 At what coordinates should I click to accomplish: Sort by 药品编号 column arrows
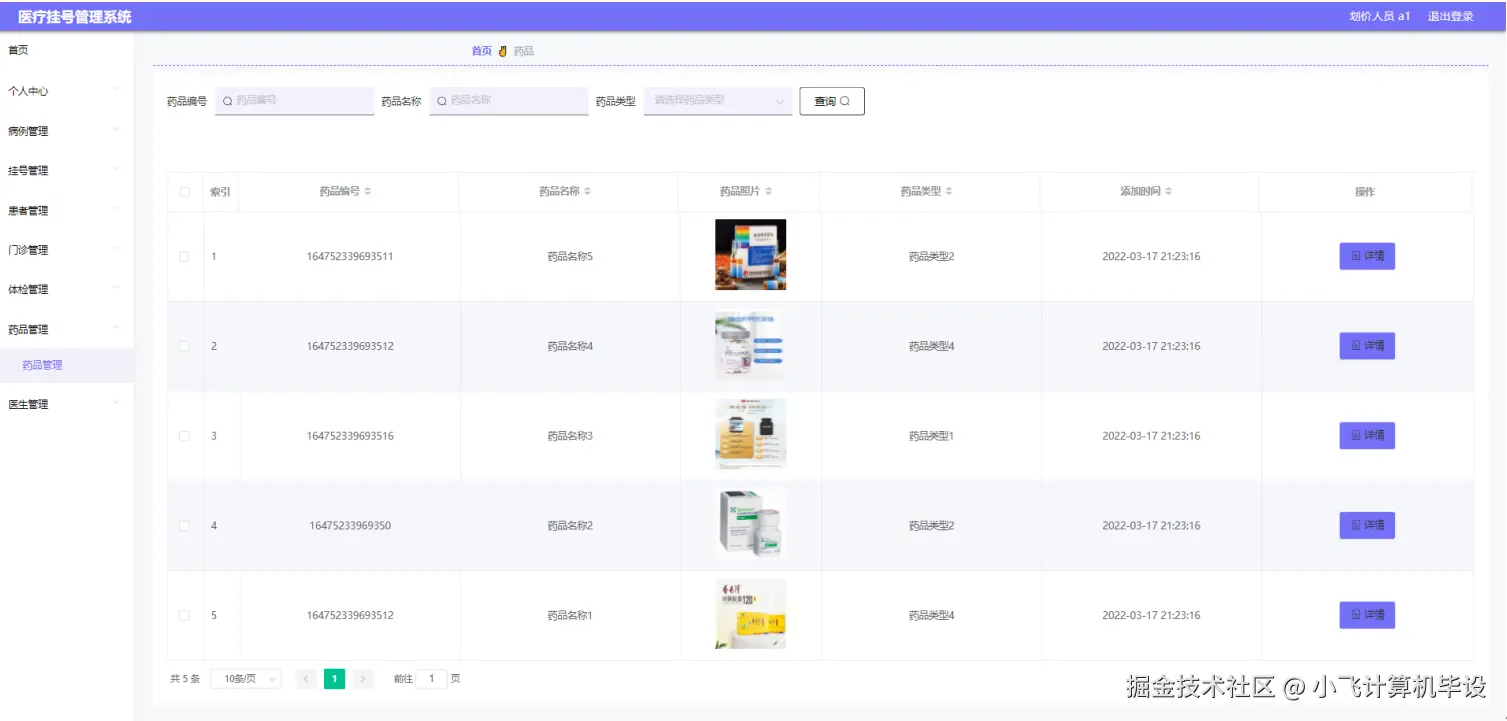click(x=368, y=192)
